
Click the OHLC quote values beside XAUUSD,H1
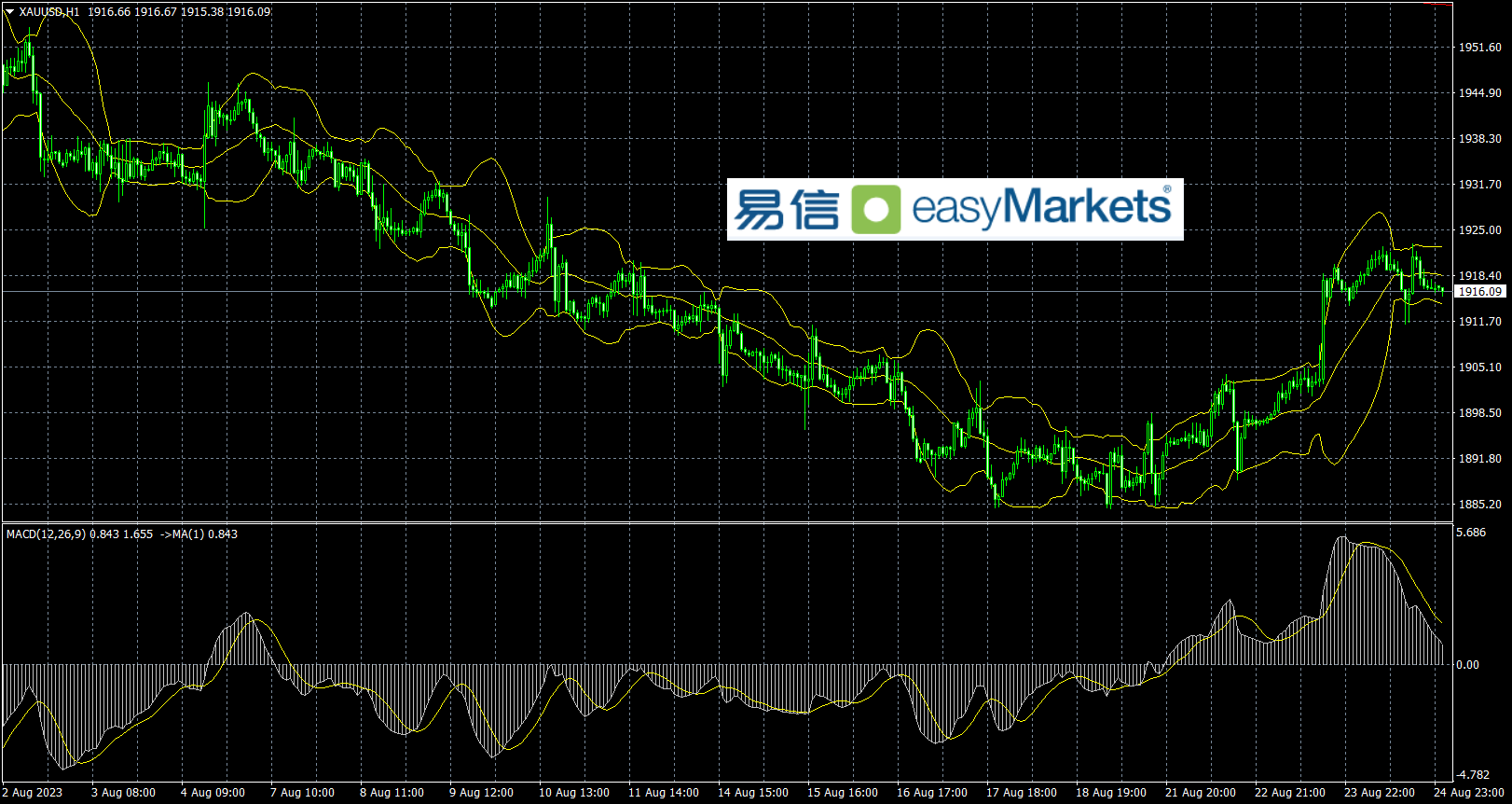(x=180, y=12)
